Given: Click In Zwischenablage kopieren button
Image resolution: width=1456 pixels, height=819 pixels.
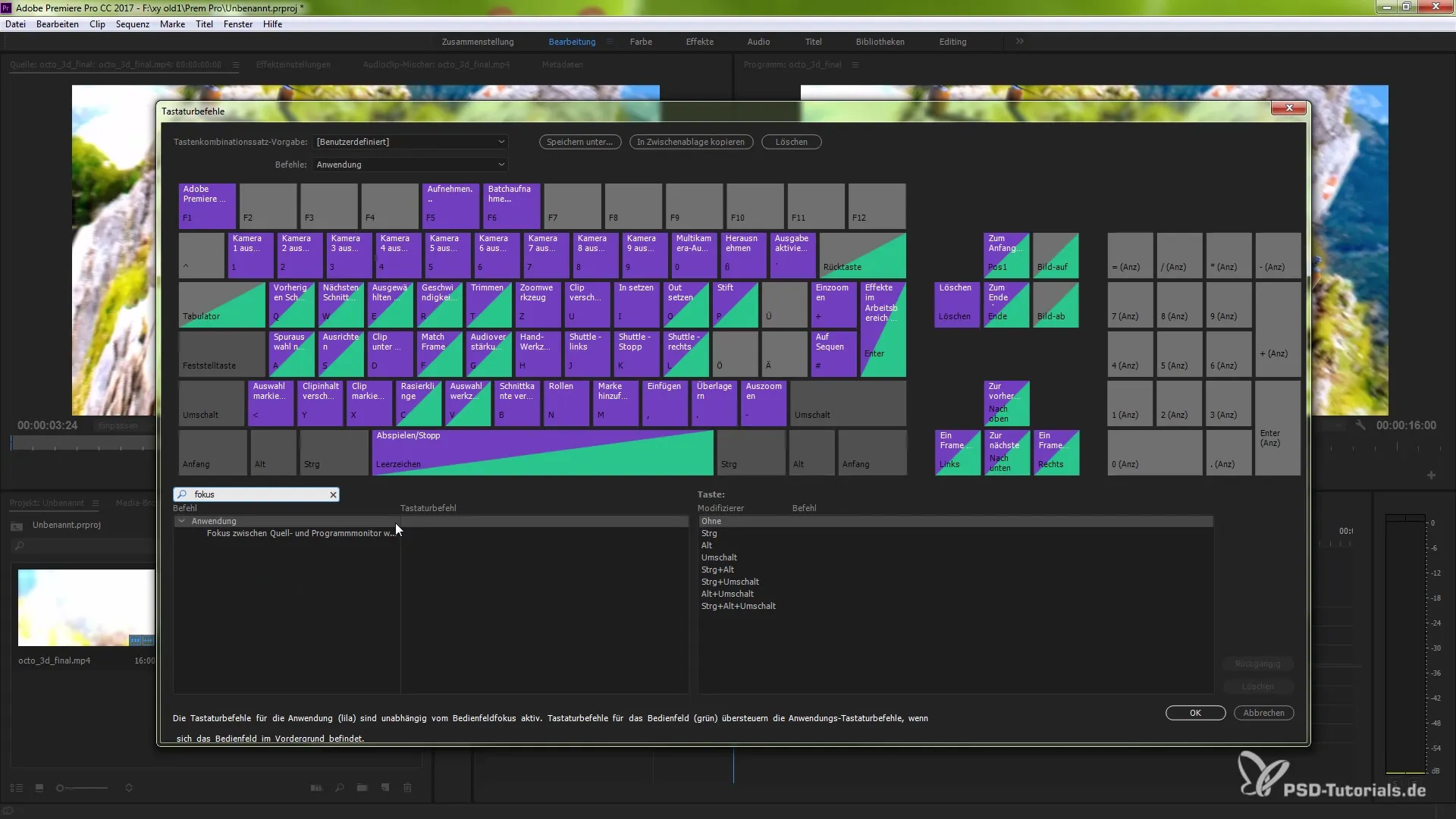Looking at the screenshot, I should click(x=691, y=142).
